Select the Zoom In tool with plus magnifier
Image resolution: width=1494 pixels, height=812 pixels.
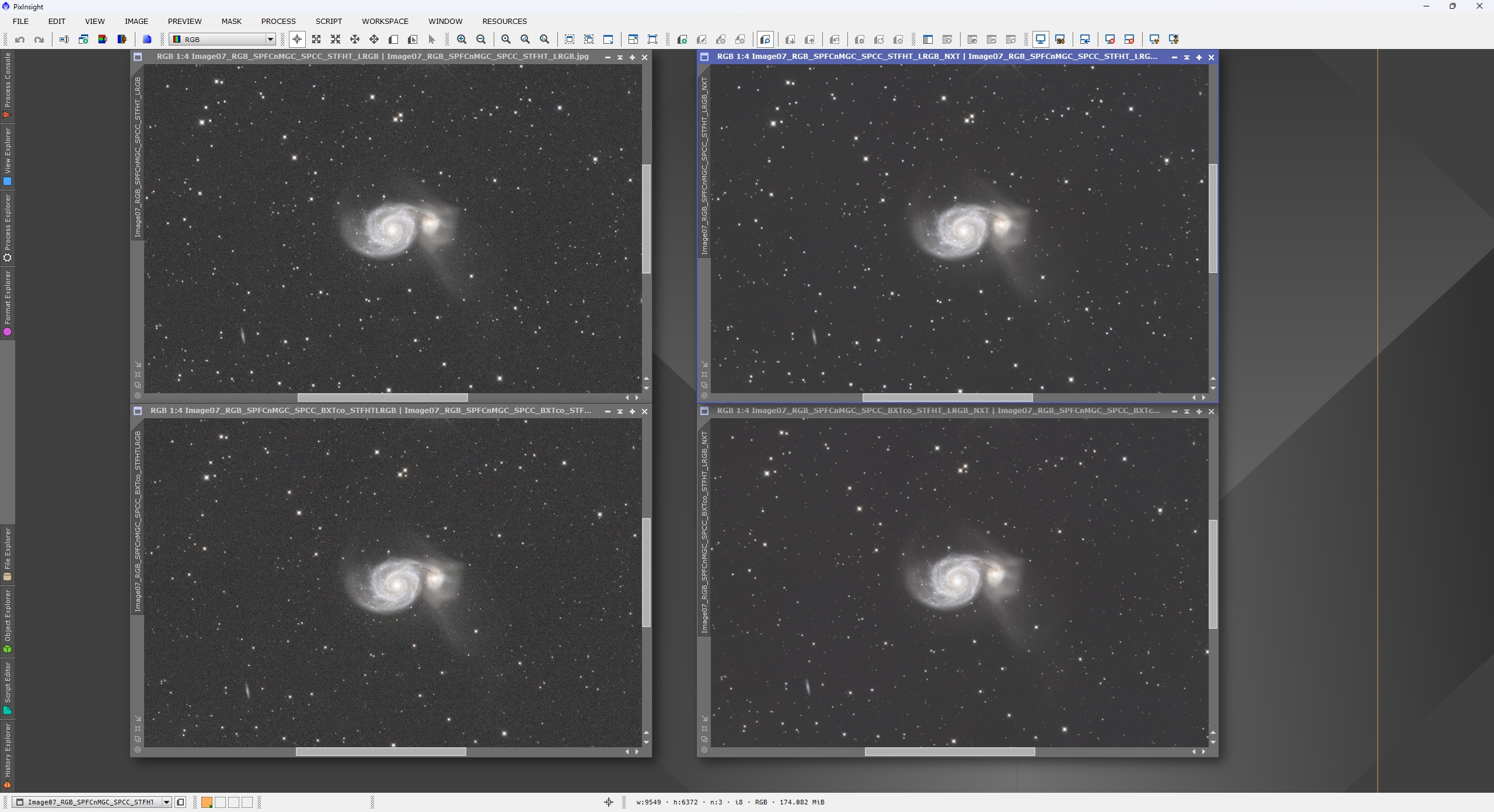462,40
